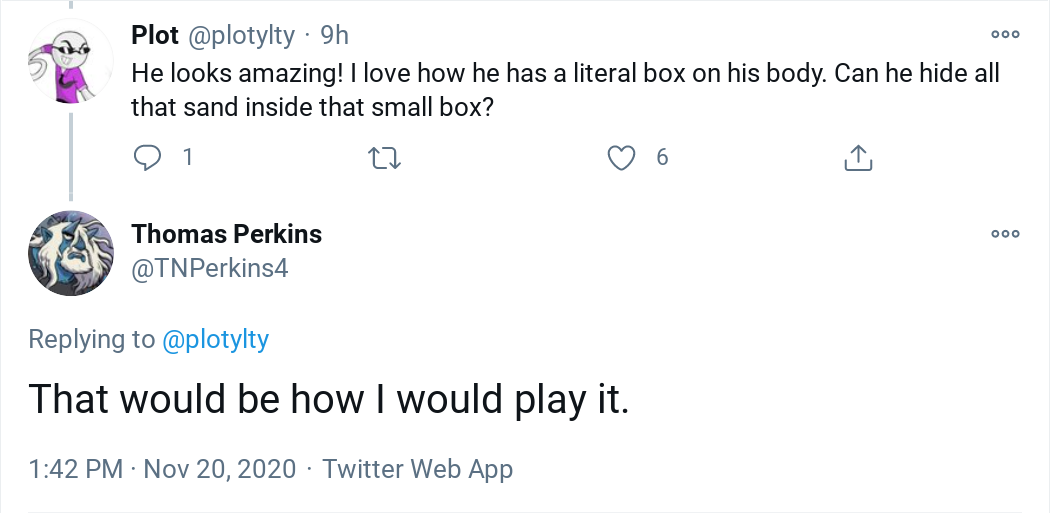The height and width of the screenshot is (513, 1050).
Task: Click @plotylty in the Replying to line
Action: click(215, 339)
